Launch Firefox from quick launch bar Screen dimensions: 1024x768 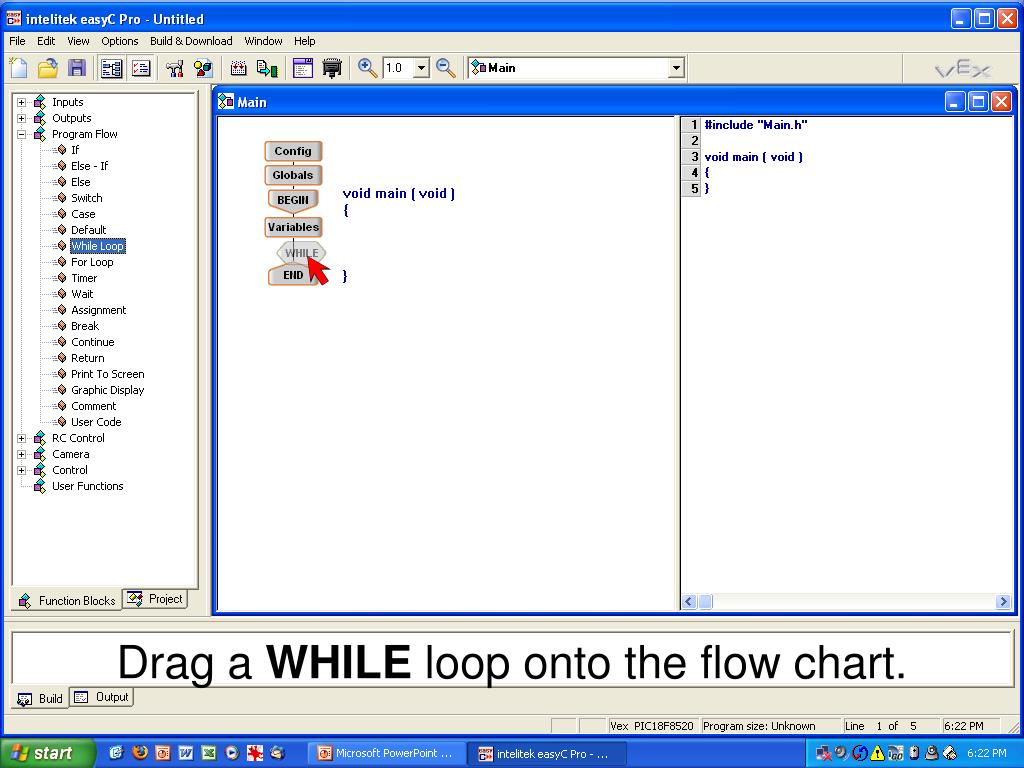click(x=140, y=753)
